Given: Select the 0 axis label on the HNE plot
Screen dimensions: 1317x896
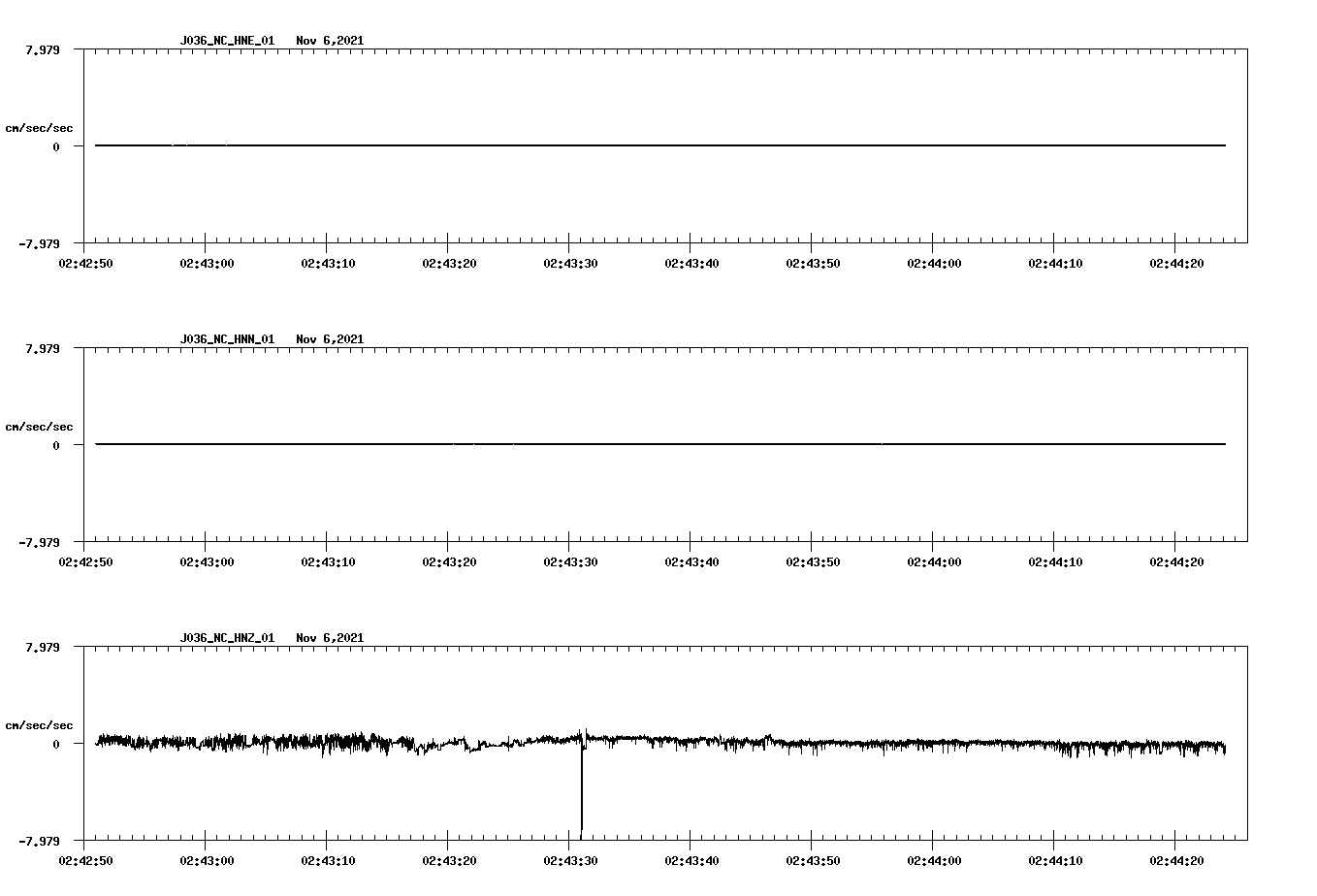Looking at the screenshot, I should point(56,146).
